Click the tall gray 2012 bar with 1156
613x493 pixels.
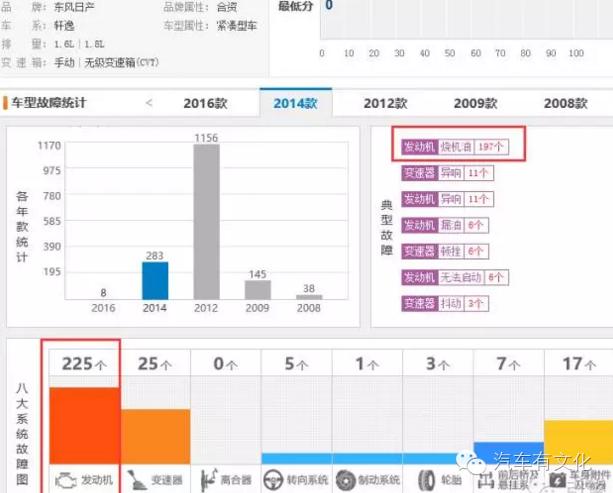206,222
